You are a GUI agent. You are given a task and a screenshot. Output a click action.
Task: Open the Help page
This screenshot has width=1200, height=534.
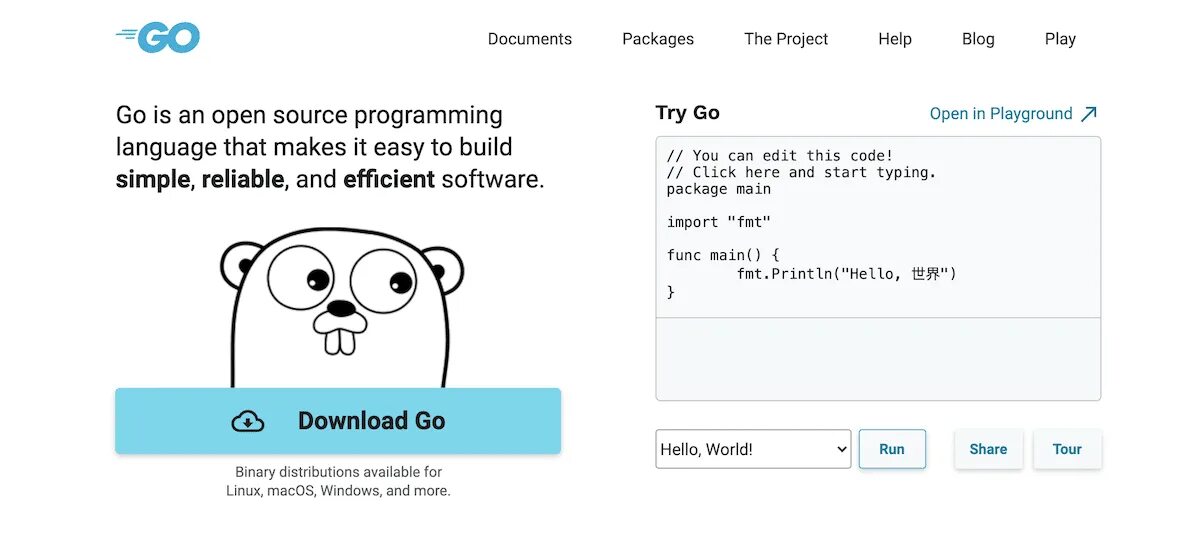pyautogui.click(x=895, y=39)
